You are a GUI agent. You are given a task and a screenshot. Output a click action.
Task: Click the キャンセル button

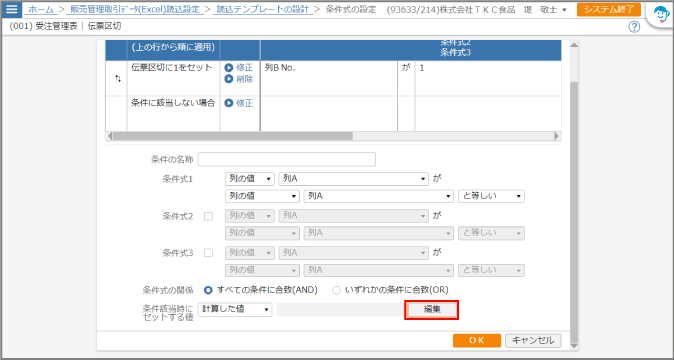(533, 341)
